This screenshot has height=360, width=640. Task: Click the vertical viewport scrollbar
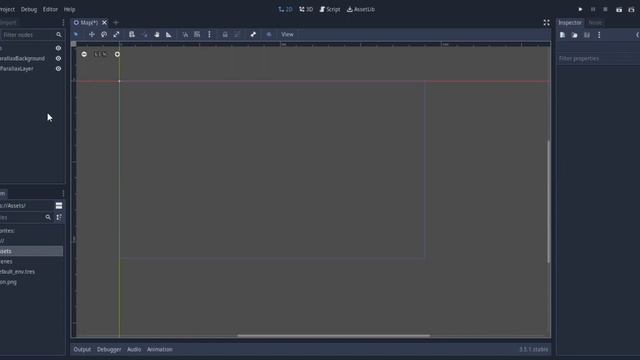(x=549, y=202)
